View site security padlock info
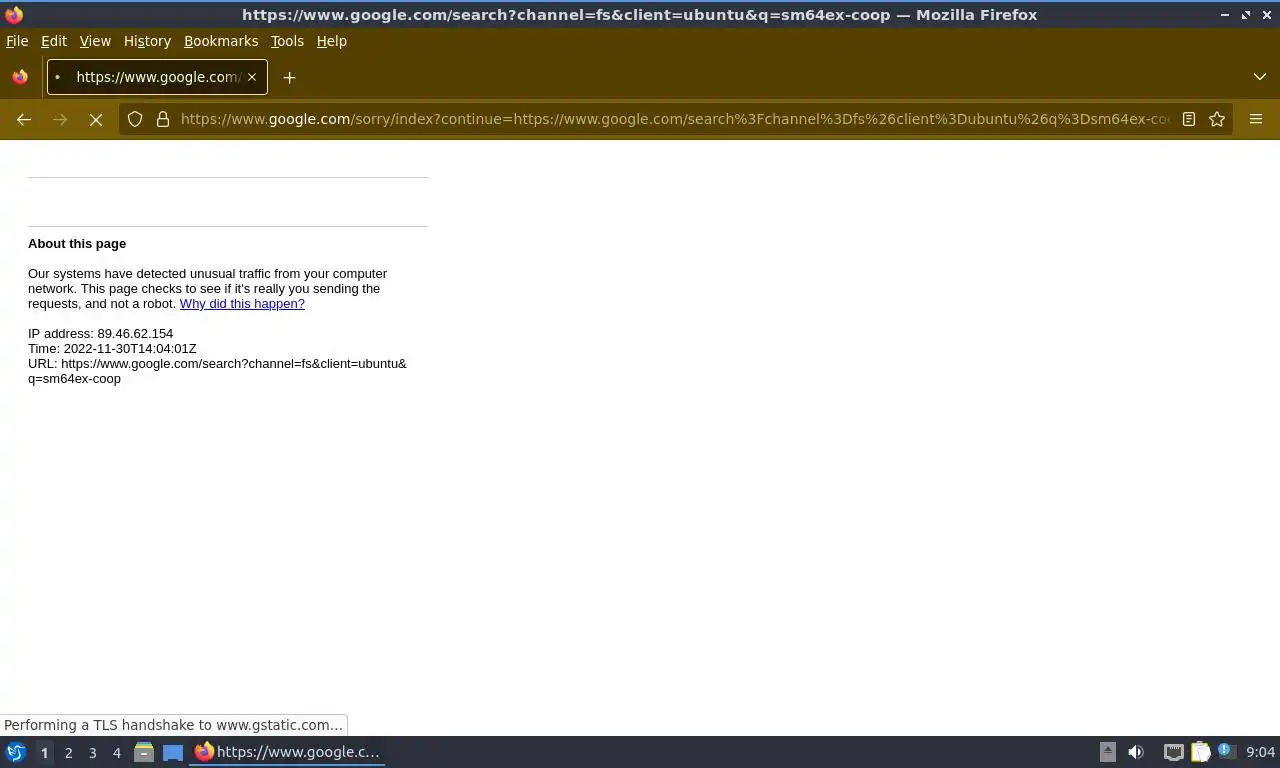Screen dimensions: 1280x768 [163, 119]
